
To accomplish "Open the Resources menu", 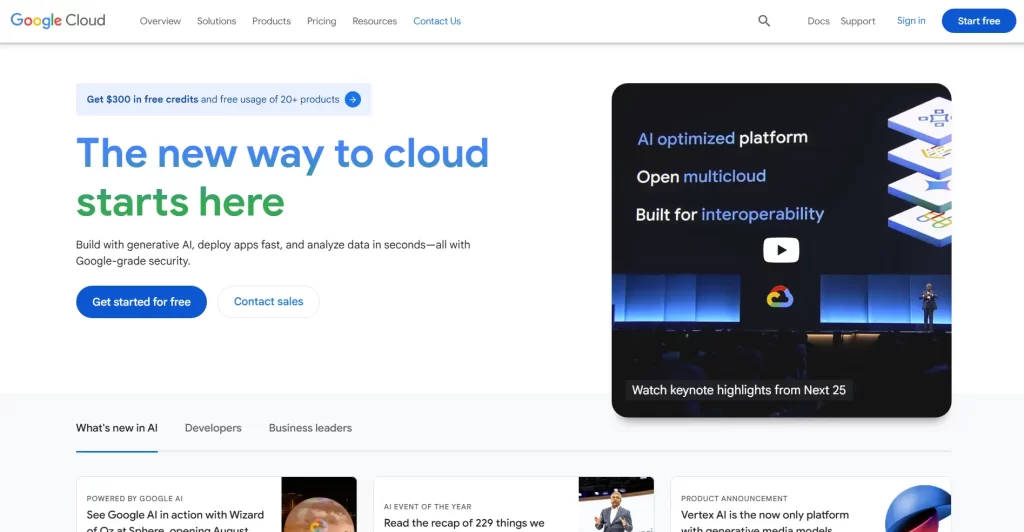I will pos(374,21).
